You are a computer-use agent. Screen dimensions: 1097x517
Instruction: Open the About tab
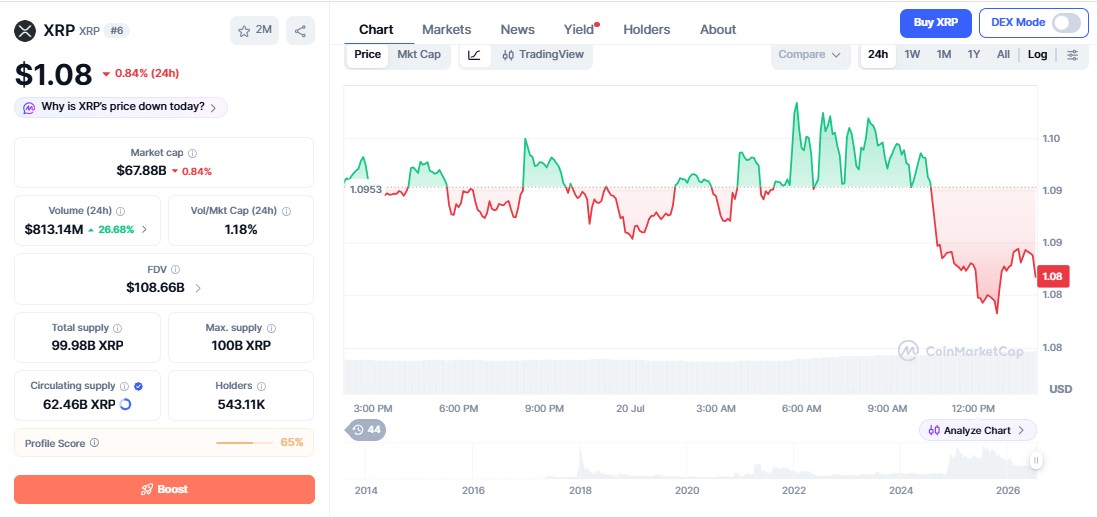pos(718,29)
